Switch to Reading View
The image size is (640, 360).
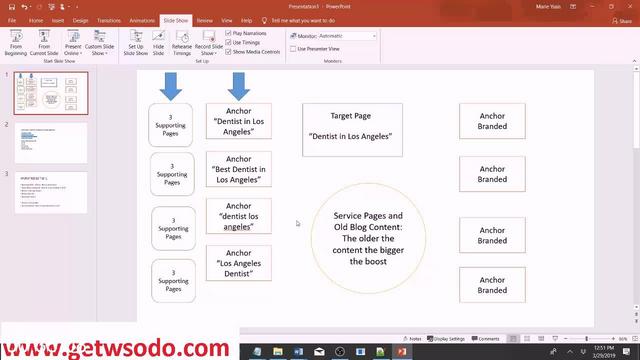pyautogui.click(x=541, y=339)
